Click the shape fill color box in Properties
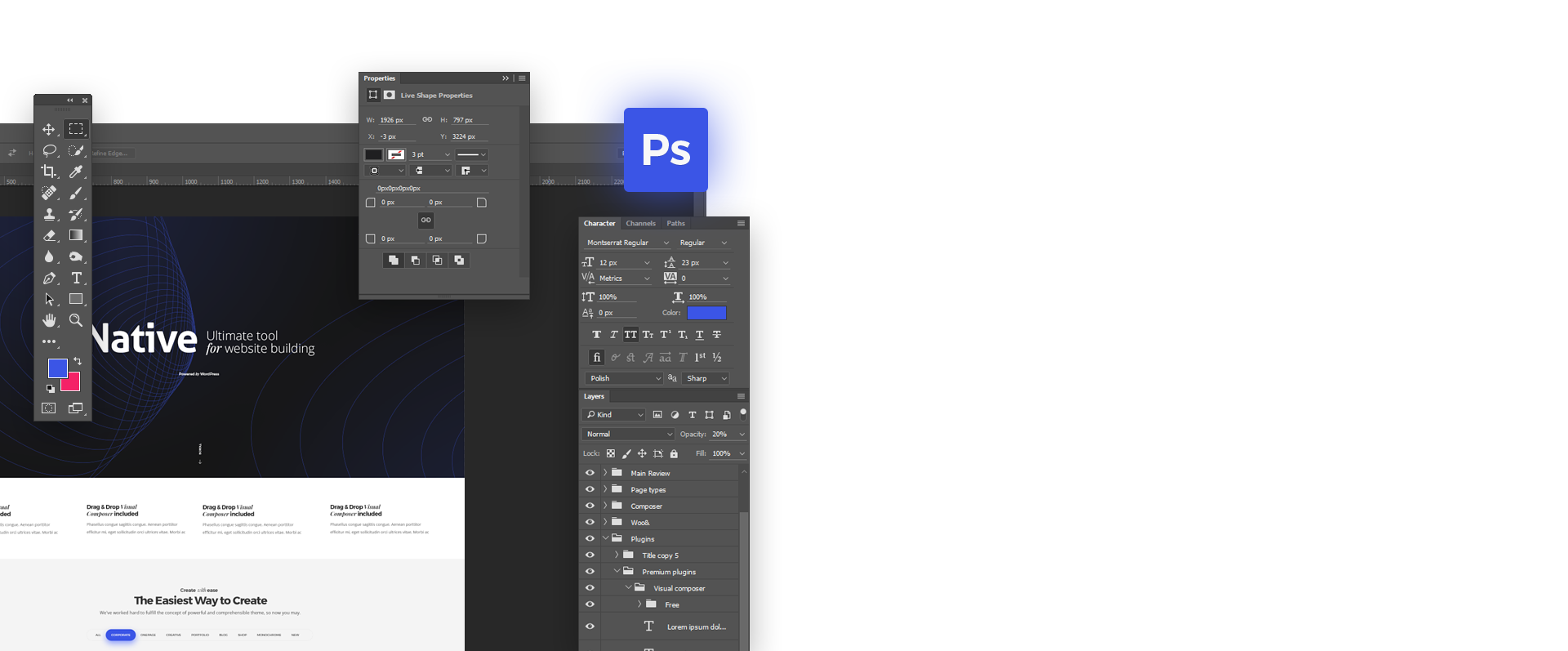Screen dimensions: 1568x651 tap(373, 154)
